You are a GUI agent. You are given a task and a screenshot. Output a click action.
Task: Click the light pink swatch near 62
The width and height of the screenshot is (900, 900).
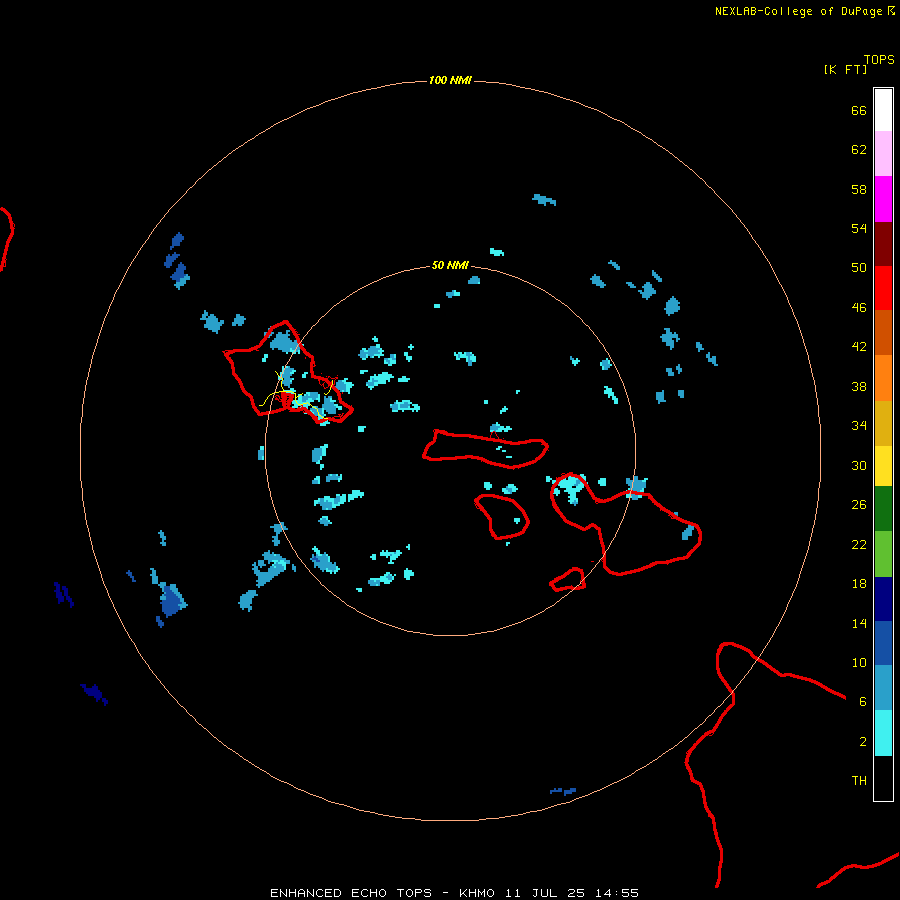click(883, 153)
